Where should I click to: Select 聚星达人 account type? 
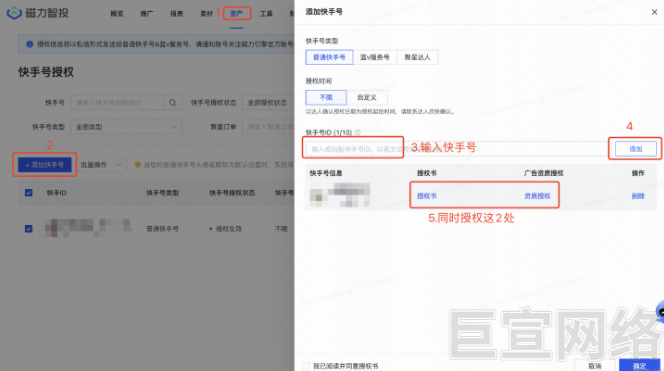tap(417, 57)
